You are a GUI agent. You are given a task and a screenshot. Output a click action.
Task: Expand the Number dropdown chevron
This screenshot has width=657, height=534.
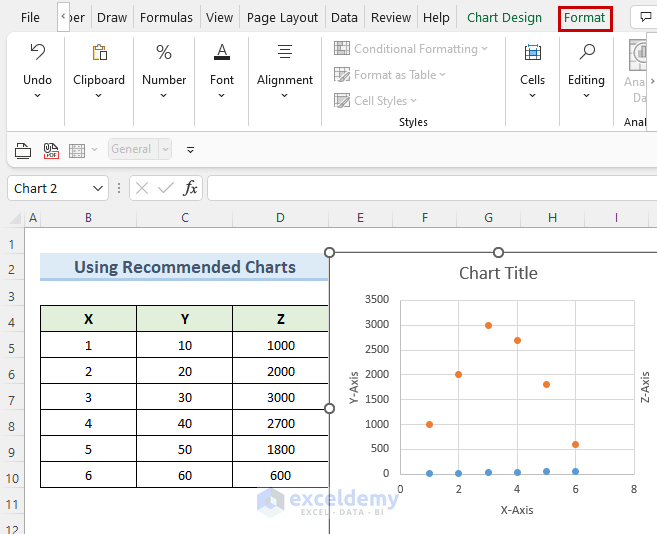(163, 96)
